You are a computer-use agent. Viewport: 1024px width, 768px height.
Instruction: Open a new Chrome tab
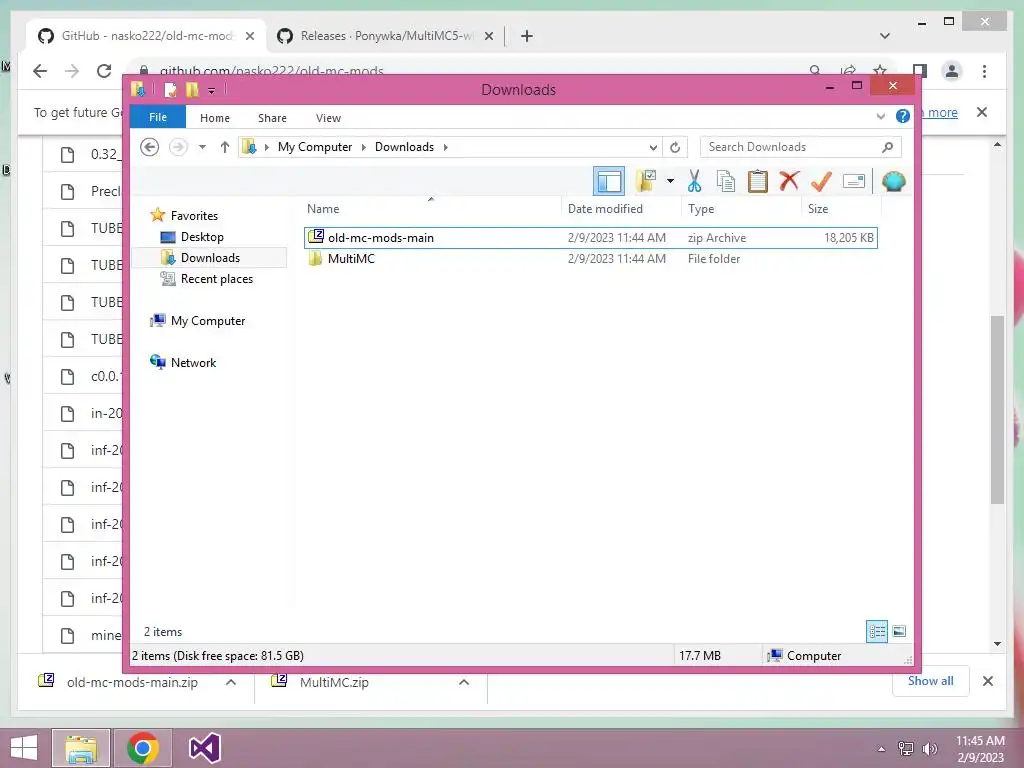coord(527,36)
